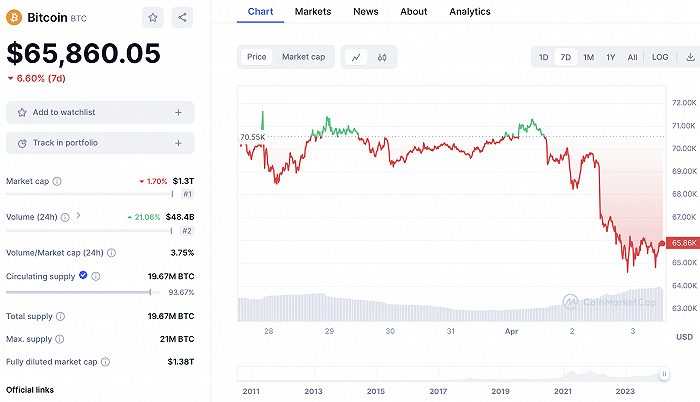This screenshot has width=700, height=402.
Task: Show Fully diluted market cap info icon
Action: pos(105,362)
